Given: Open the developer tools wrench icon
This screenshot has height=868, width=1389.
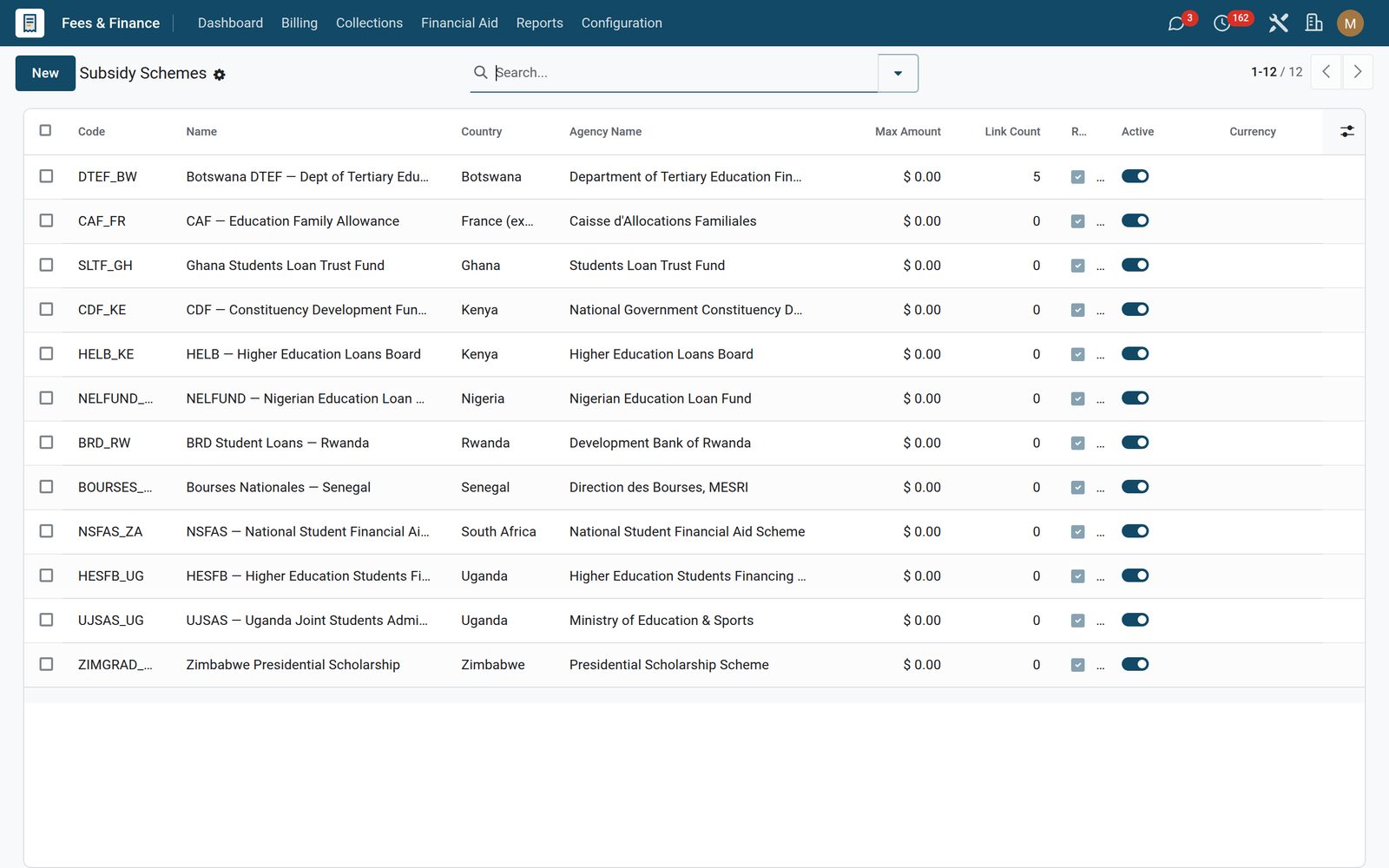Looking at the screenshot, I should [x=1278, y=23].
